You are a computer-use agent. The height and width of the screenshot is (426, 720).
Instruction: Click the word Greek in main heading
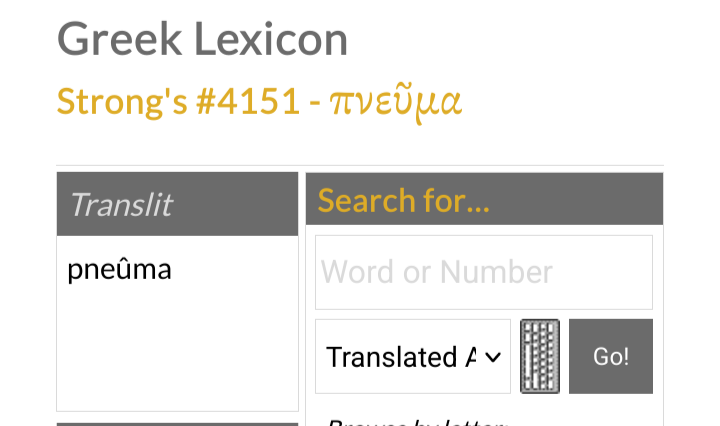(120, 39)
